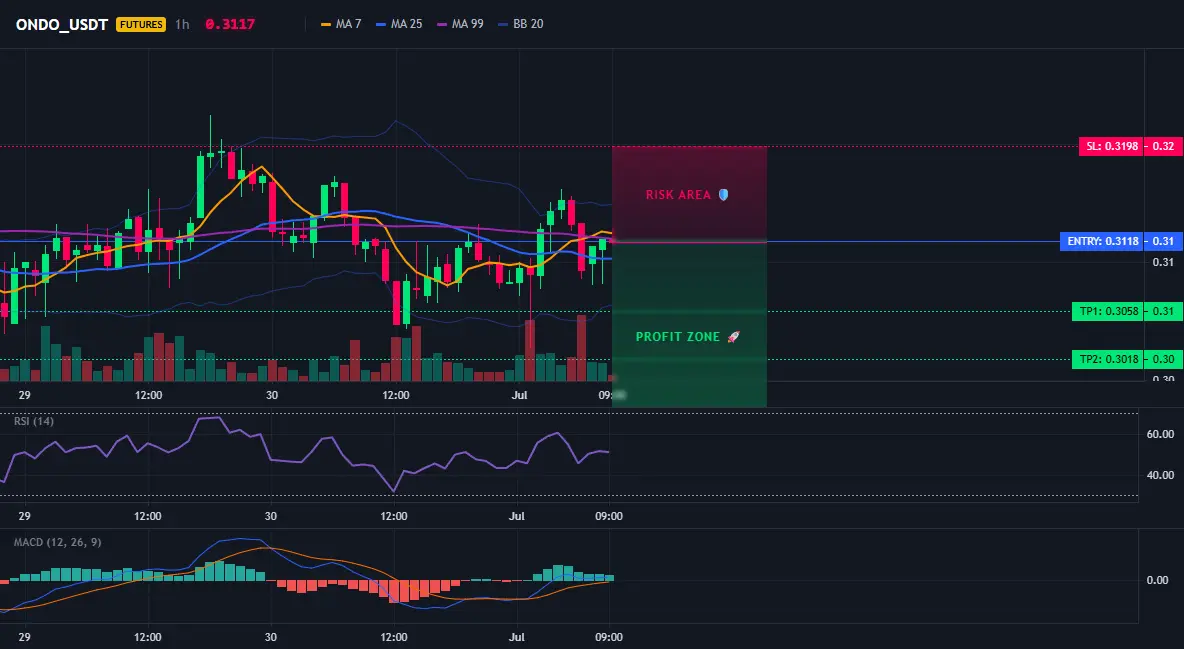Toggle the MA 7 legend item

click(341, 24)
